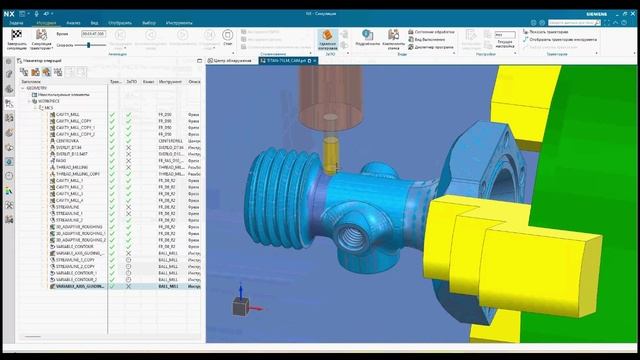Select the CENTROVKA operation
The image size is (640, 360).
(x=67, y=141)
